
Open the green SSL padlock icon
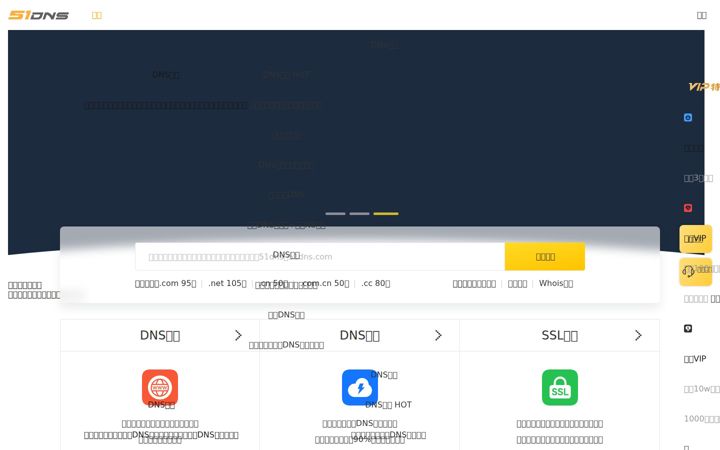(560, 387)
